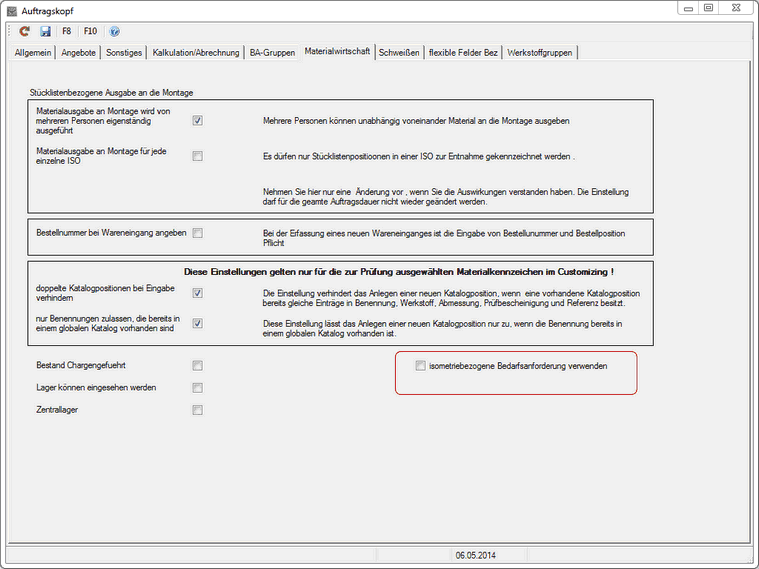Check the Zentrallager option

tap(198, 409)
